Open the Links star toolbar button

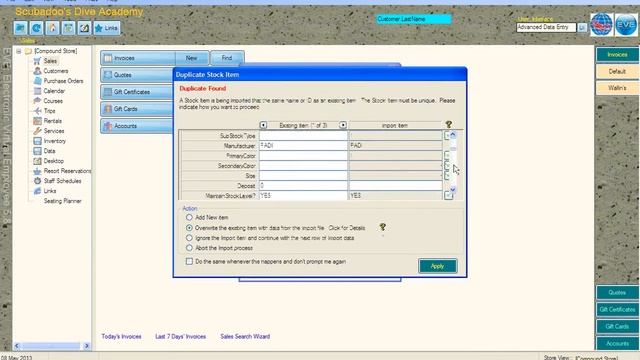pos(107,28)
